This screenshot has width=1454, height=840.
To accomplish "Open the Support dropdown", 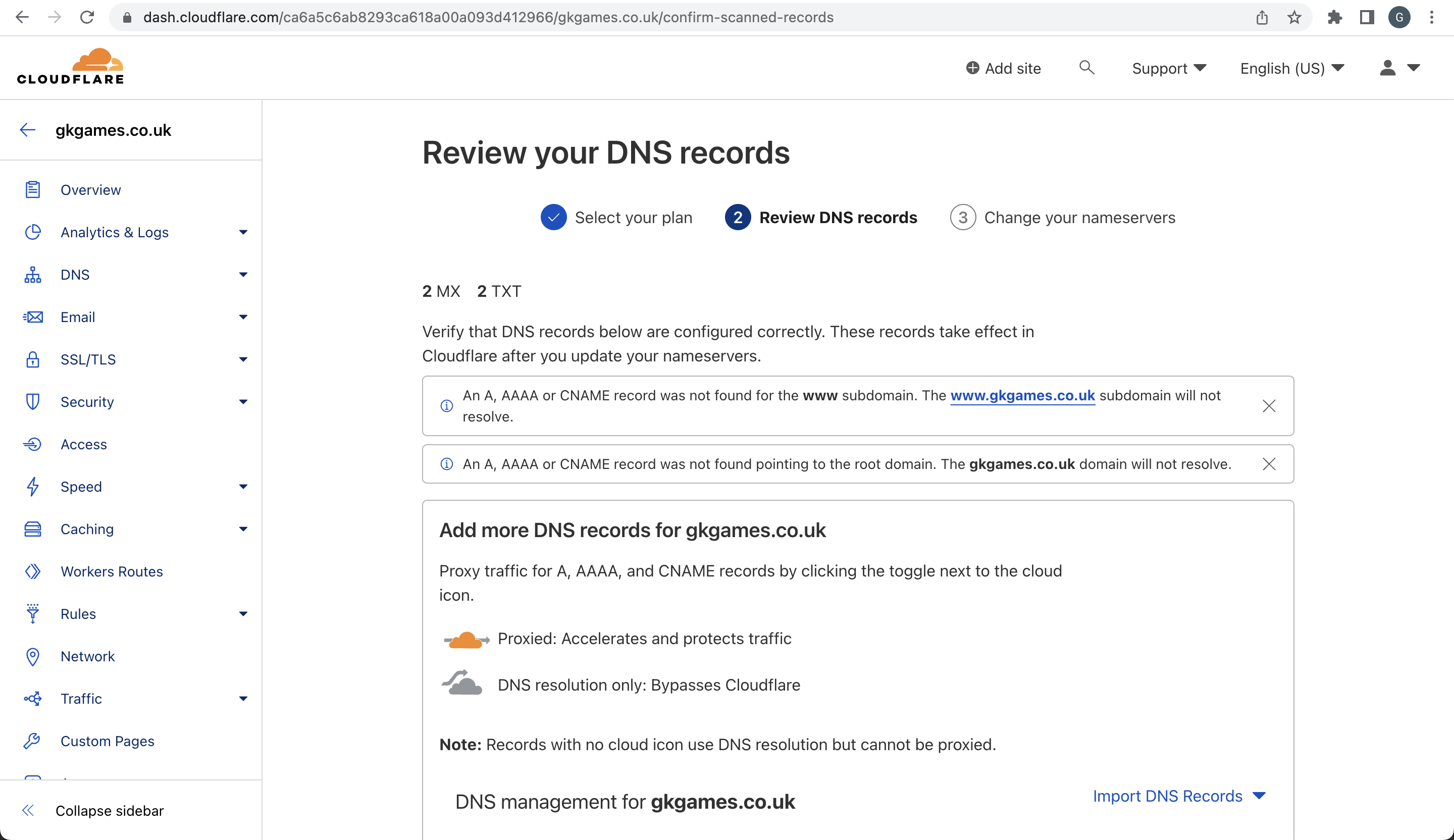I will coord(1169,68).
